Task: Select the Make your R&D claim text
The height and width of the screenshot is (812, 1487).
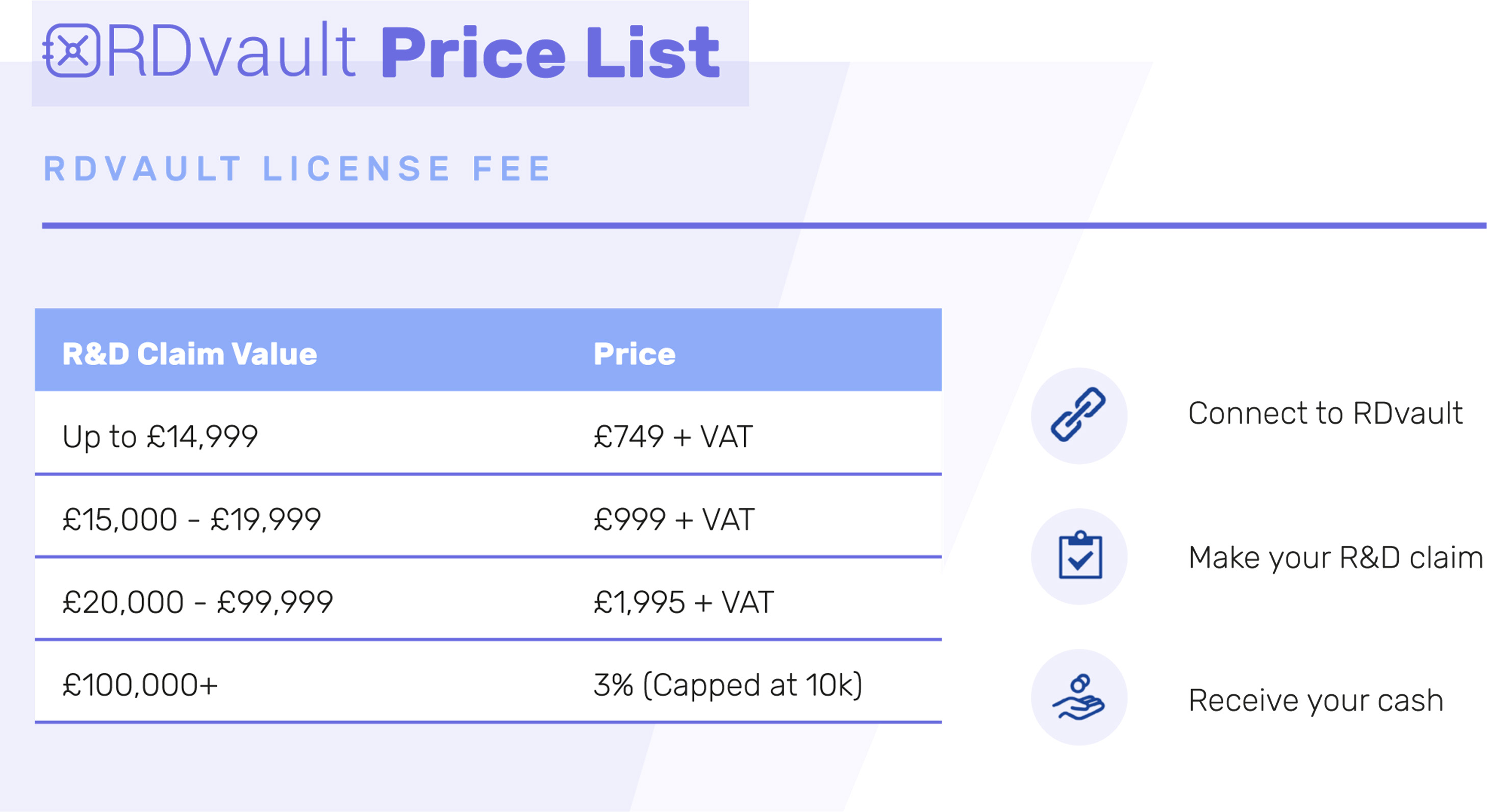Action: pyautogui.click(x=1336, y=557)
